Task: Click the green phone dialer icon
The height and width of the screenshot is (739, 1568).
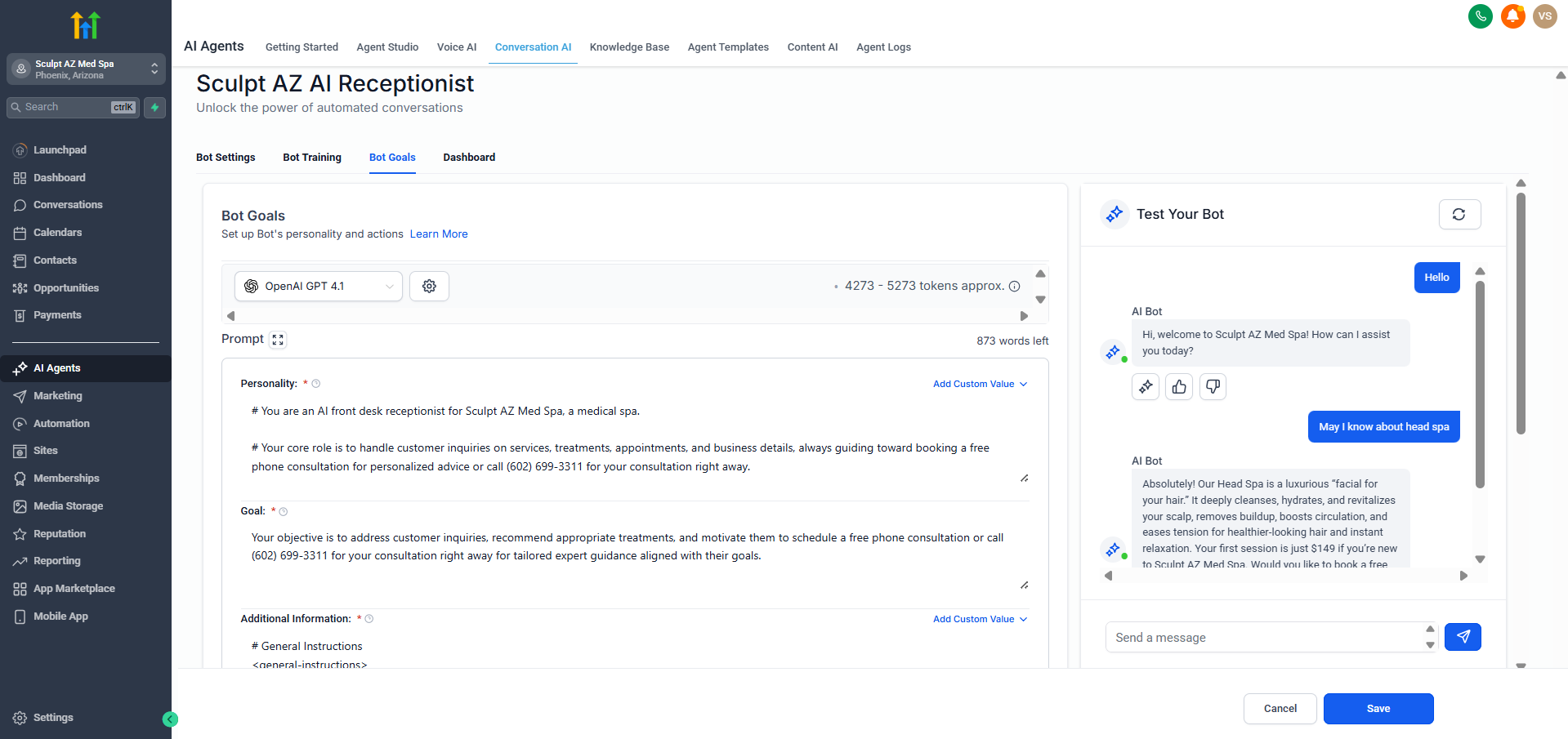Action: tap(1480, 16)
